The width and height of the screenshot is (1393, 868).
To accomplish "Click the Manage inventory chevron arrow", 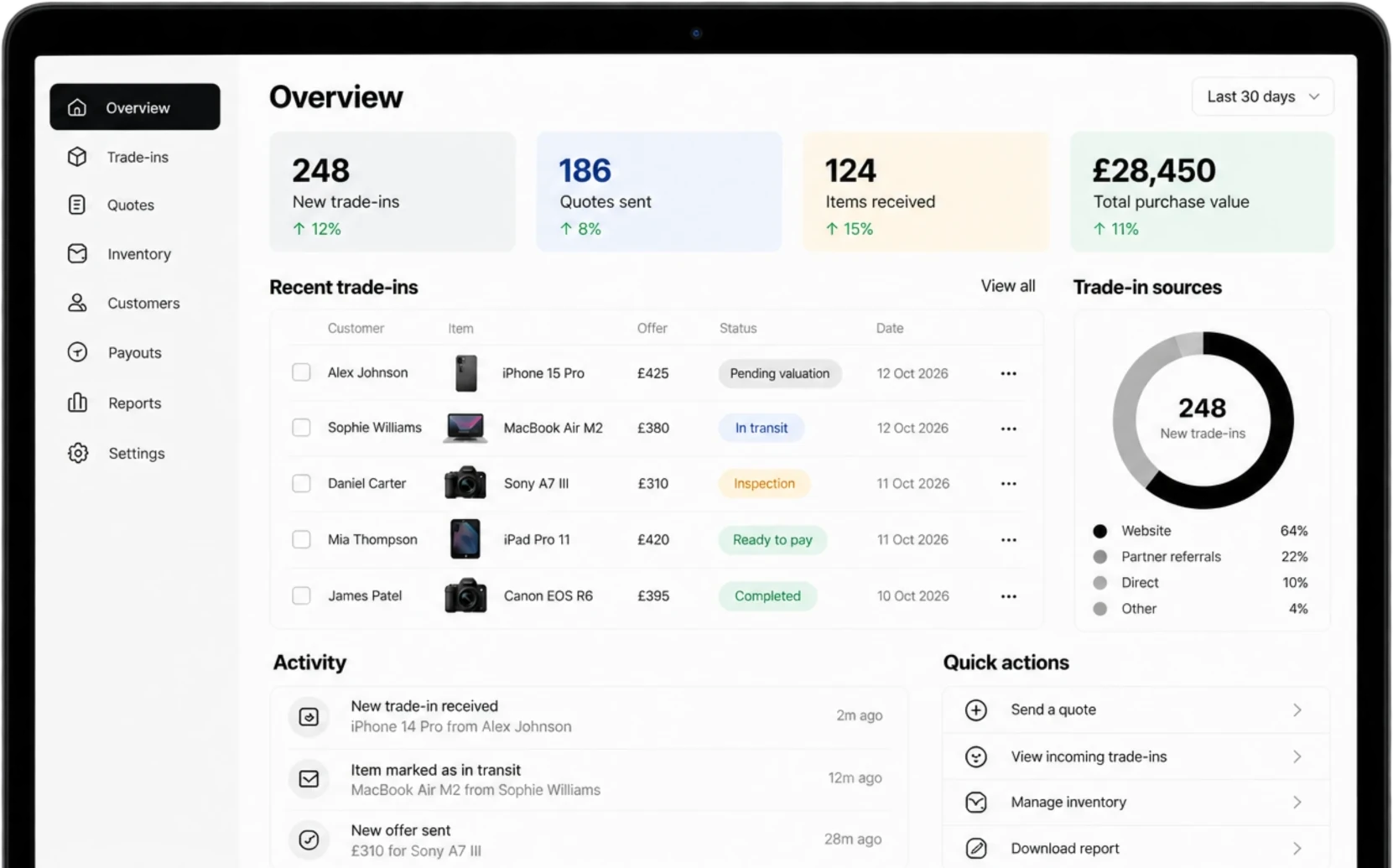I will [1297, 803].
